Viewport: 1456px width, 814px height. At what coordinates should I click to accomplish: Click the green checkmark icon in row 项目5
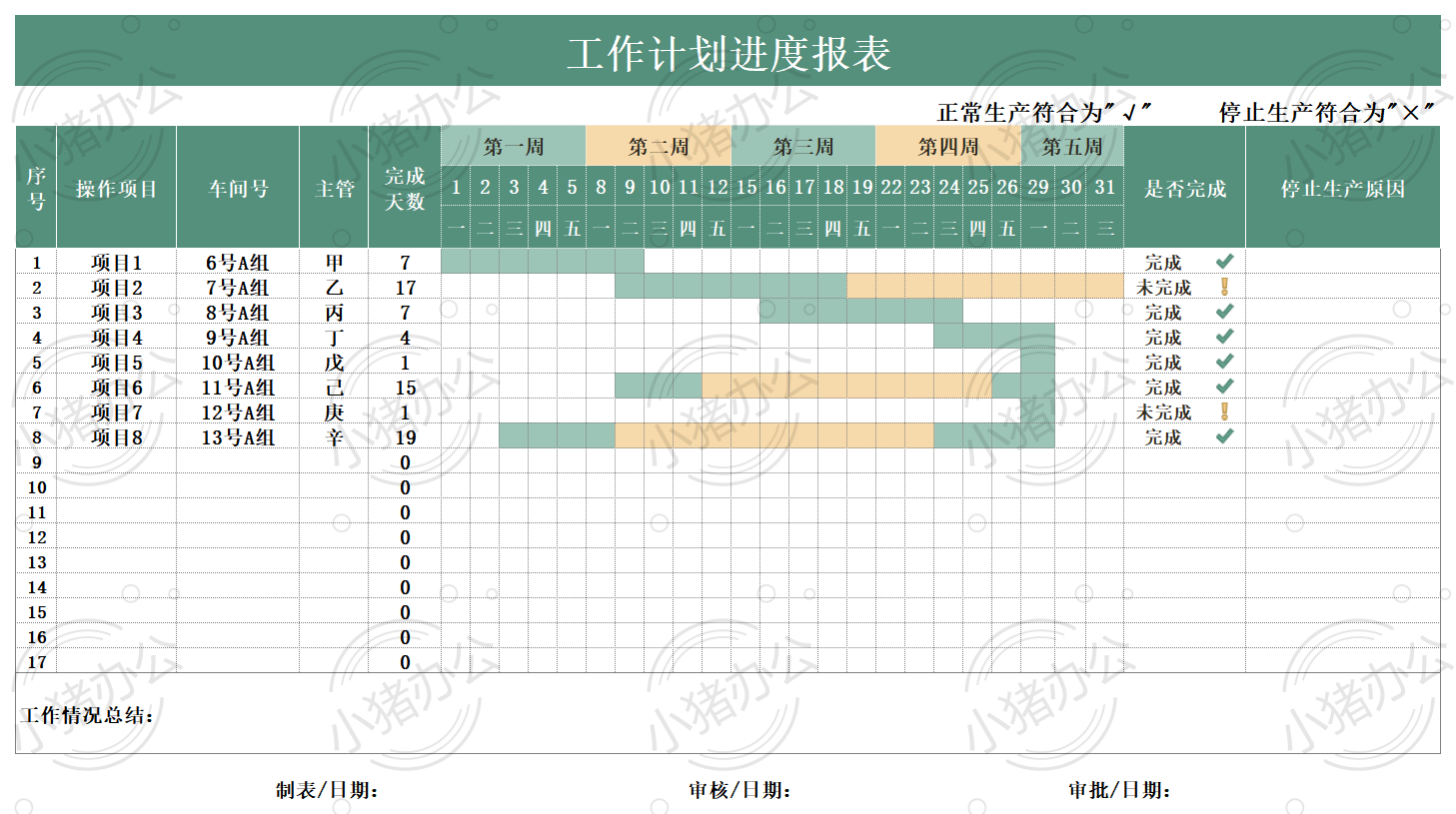(x=1224, y=362)
